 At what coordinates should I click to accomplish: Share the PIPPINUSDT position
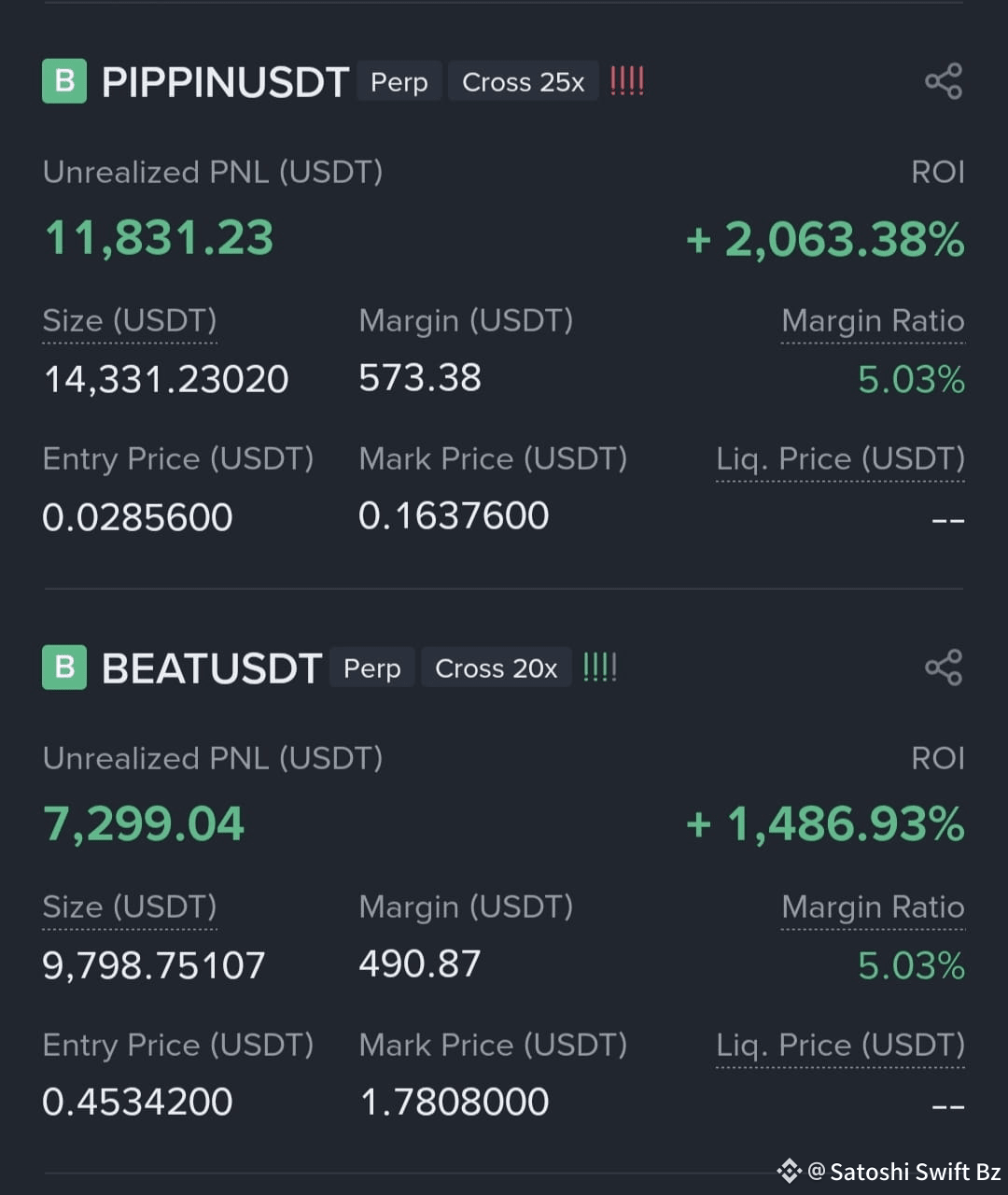coord(944,81)
